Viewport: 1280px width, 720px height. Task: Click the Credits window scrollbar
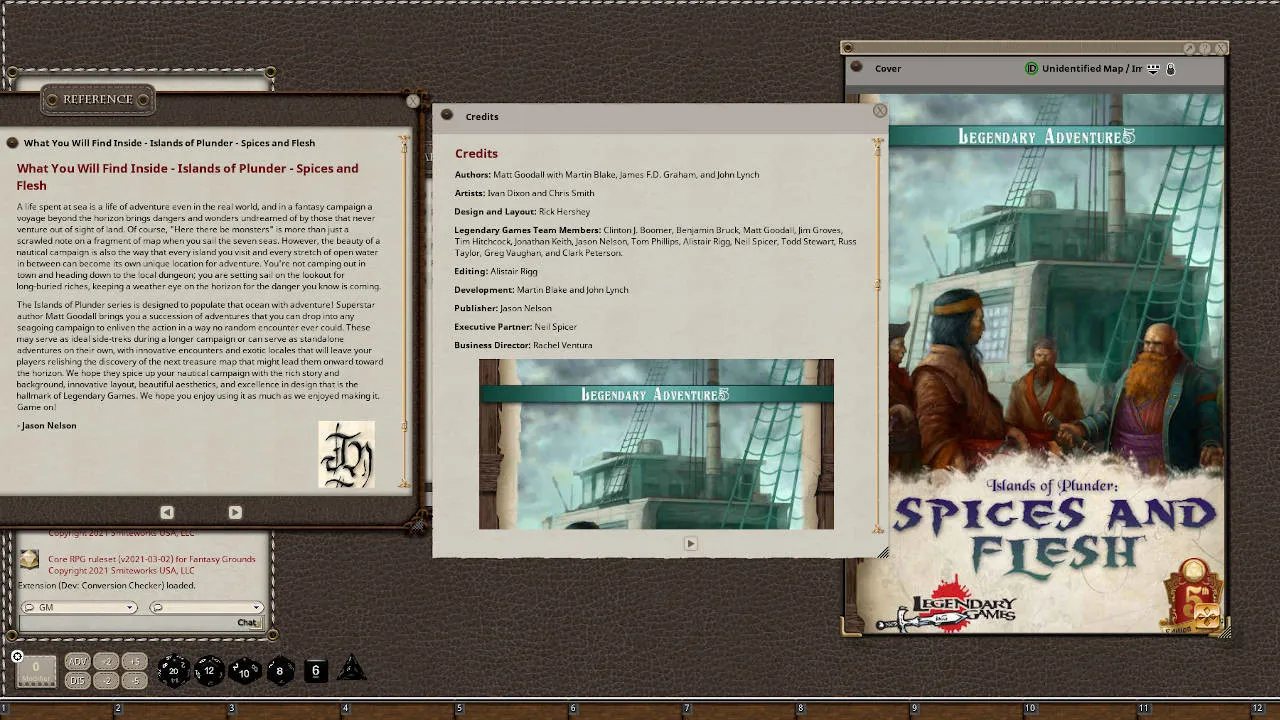tap(878, 337)
